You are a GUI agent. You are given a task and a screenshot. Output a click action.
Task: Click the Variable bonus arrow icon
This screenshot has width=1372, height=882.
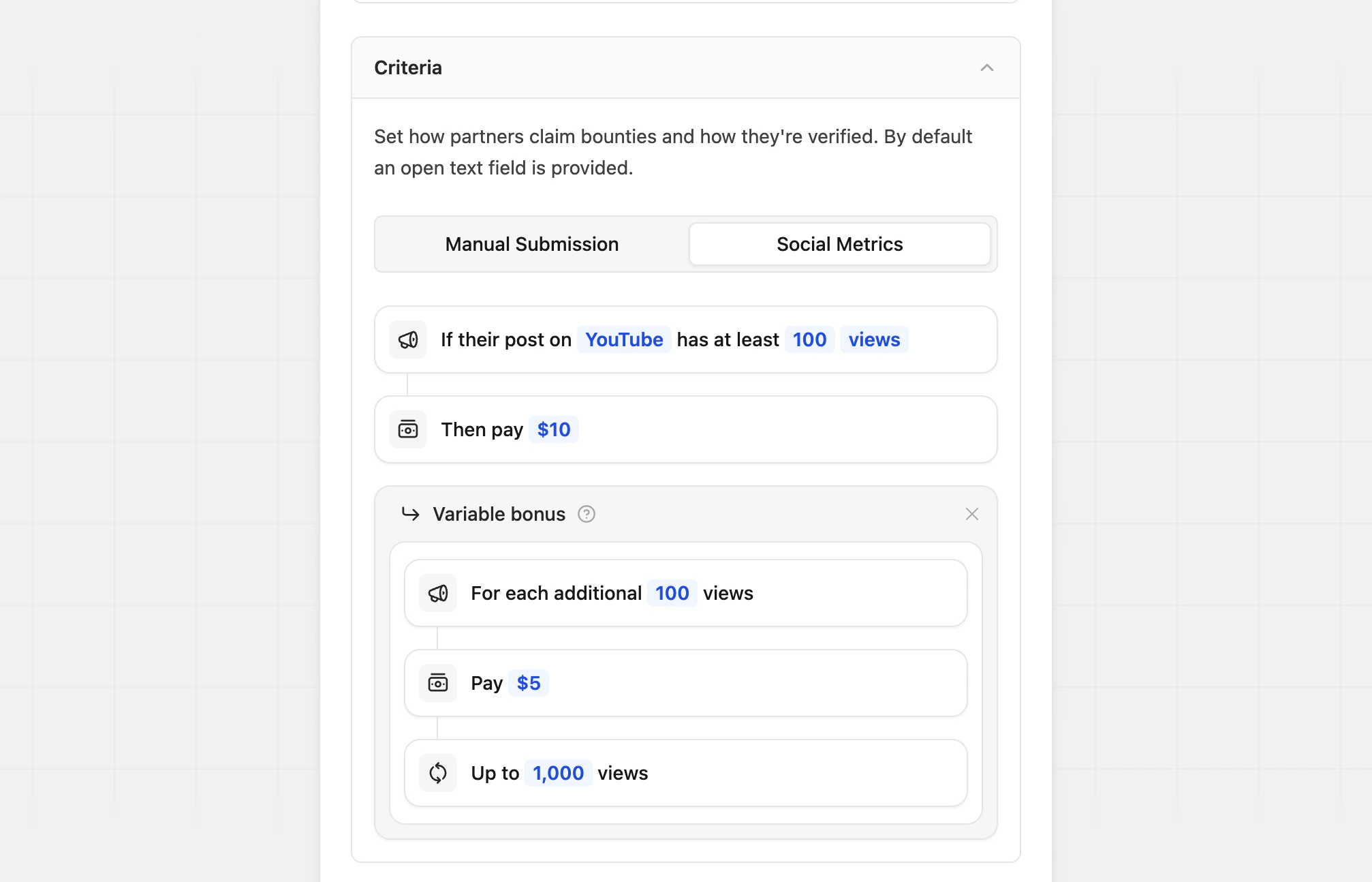(411, 514)
